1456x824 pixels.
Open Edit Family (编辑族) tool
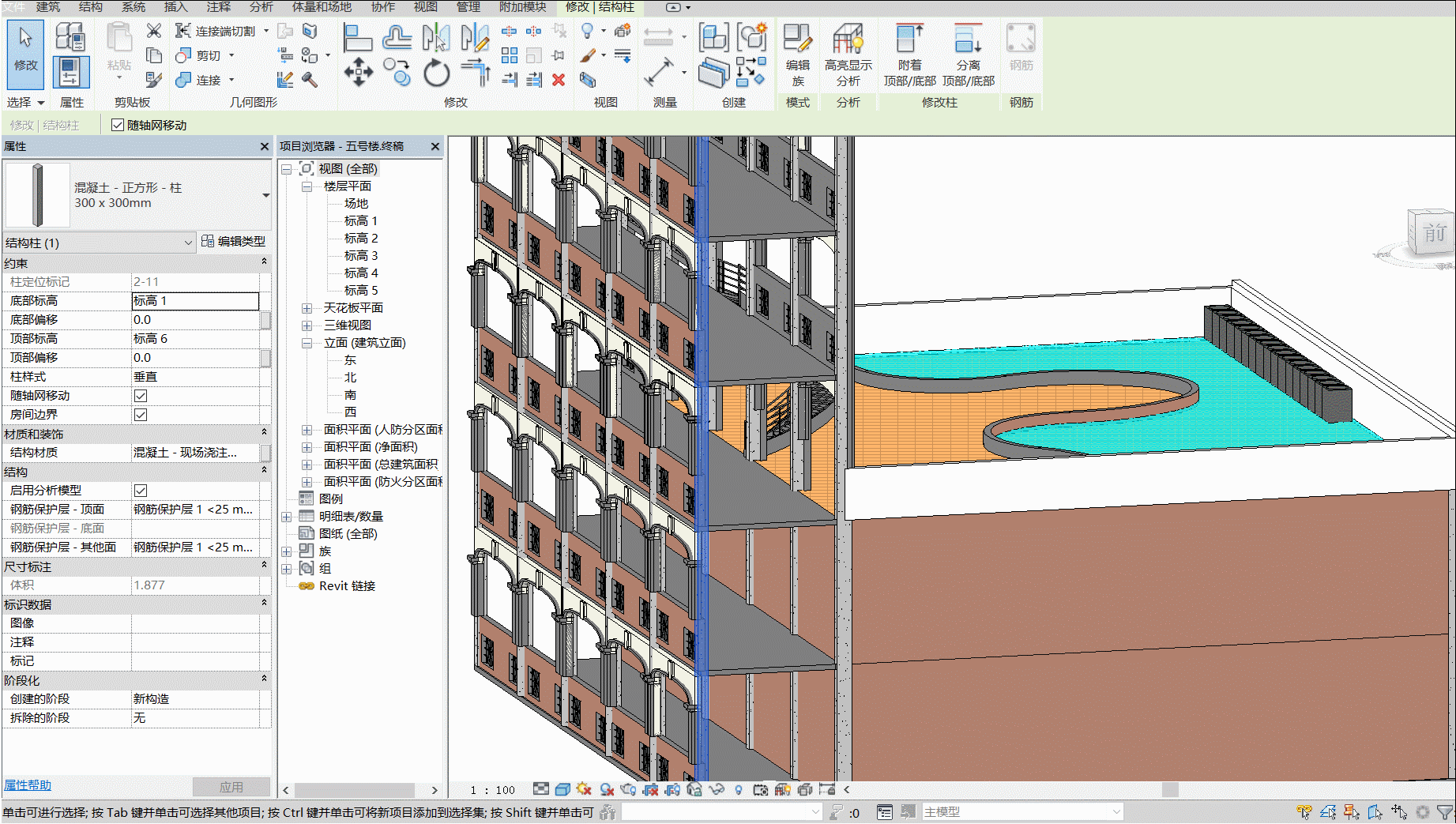pos(798,55)
